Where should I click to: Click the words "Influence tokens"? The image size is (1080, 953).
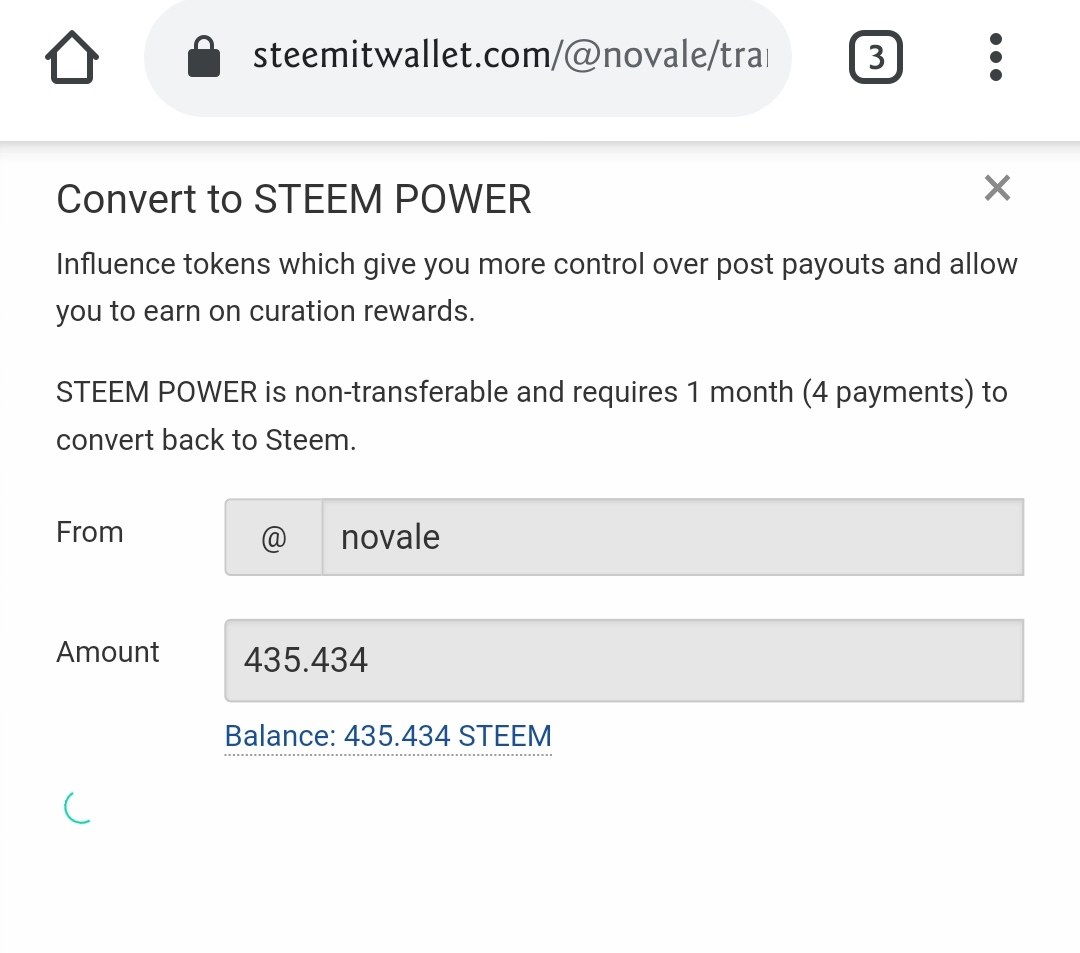[163, 264]
